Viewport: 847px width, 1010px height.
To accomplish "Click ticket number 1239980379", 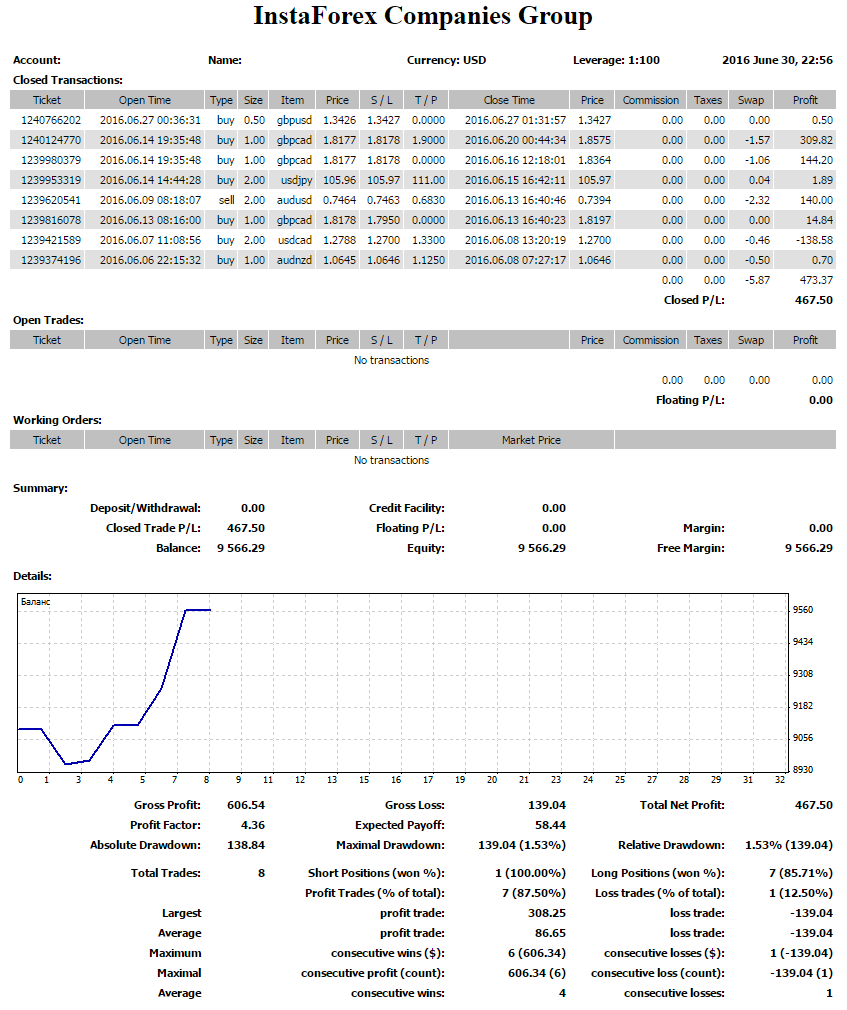I will point(51,160).
